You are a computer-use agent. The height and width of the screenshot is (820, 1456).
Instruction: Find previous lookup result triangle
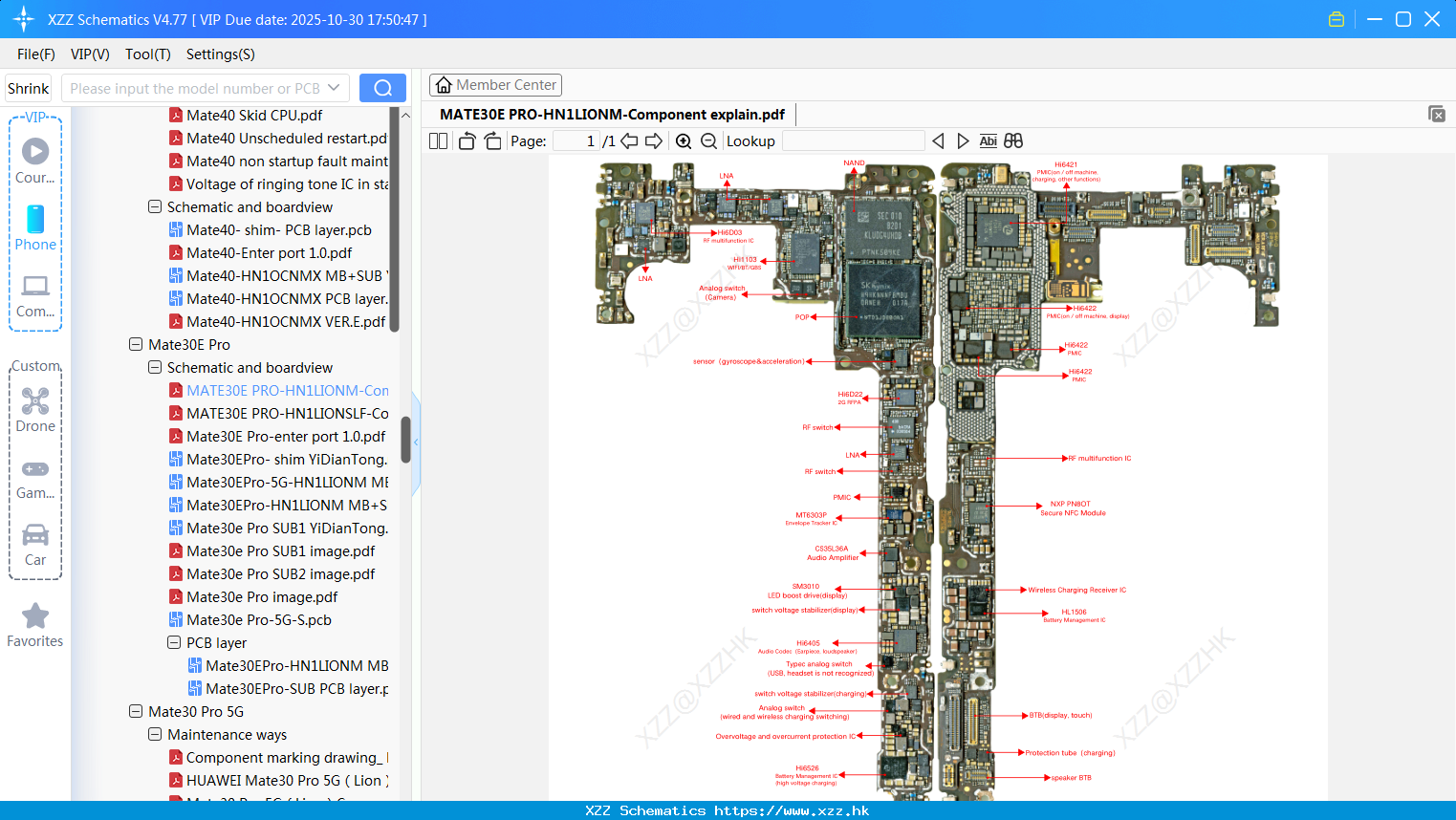(x=938, y=141)
